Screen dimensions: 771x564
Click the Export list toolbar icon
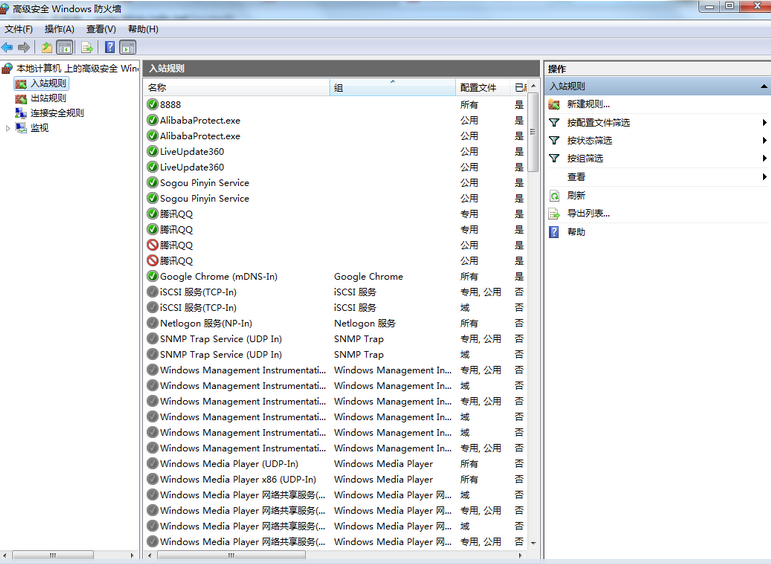pyautogui.click(x=87, y=47)
